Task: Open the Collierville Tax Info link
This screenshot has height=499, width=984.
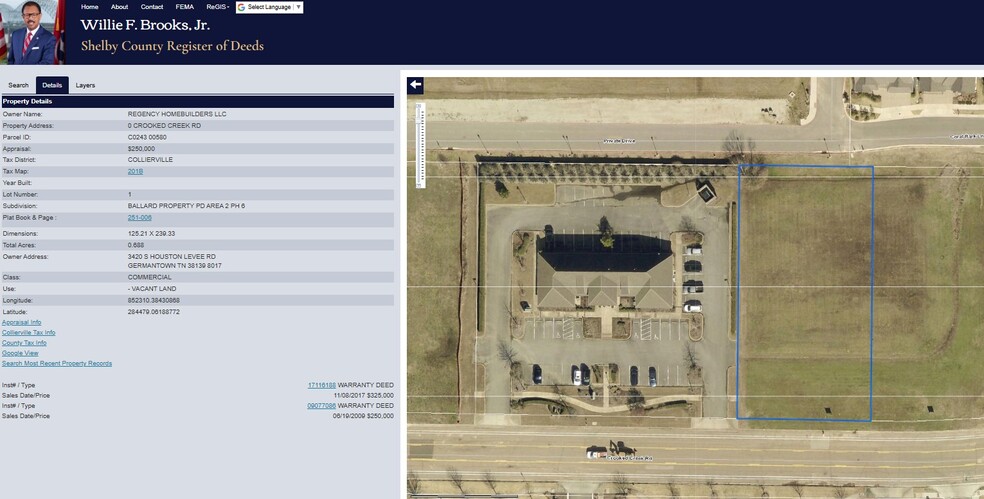Action: coord(28,332)
